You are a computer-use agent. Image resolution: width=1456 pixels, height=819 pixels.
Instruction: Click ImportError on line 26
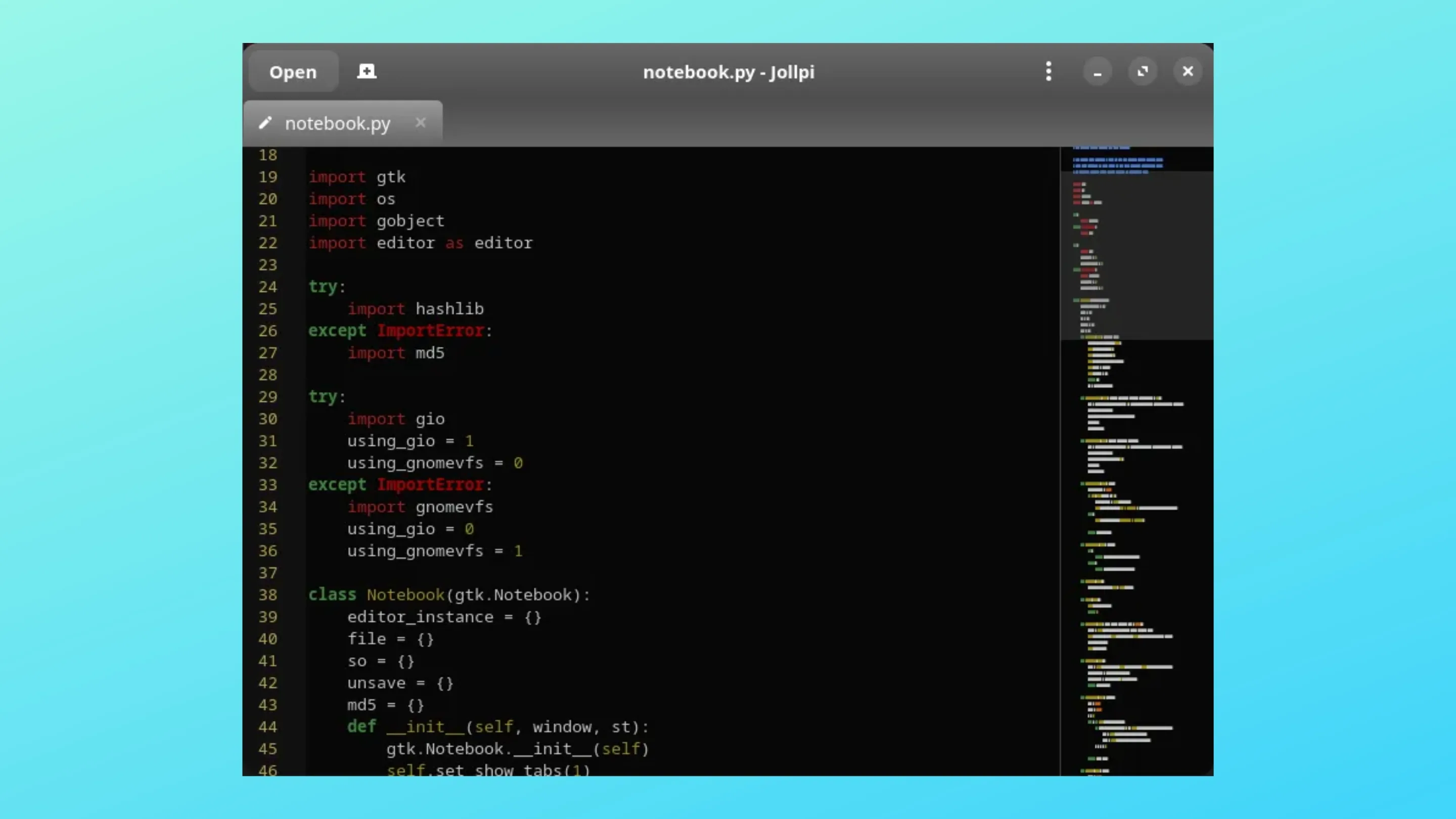(x=431, y=331)
